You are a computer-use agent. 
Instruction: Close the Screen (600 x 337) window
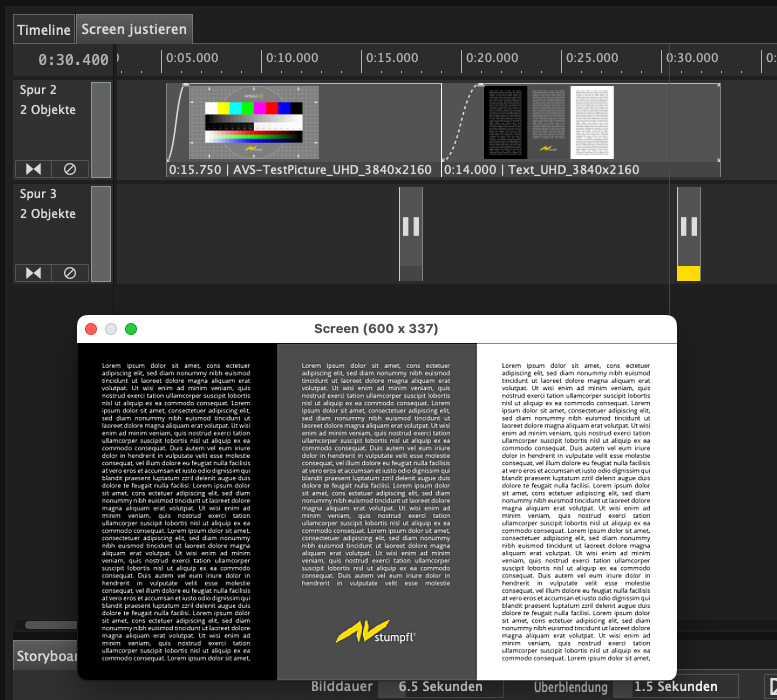click(91, 329)
